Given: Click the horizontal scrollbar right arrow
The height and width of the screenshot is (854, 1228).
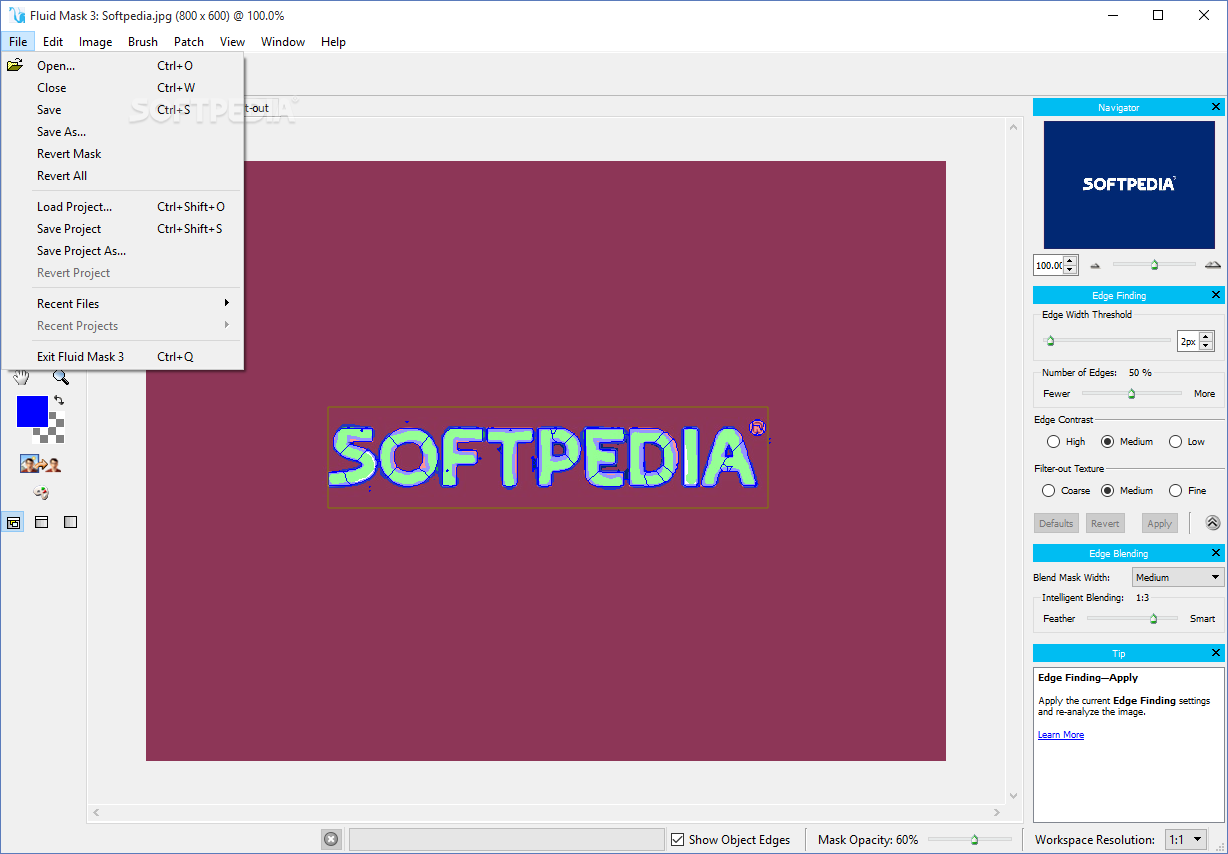Looking at the screenshot, I should pos(997,813).
